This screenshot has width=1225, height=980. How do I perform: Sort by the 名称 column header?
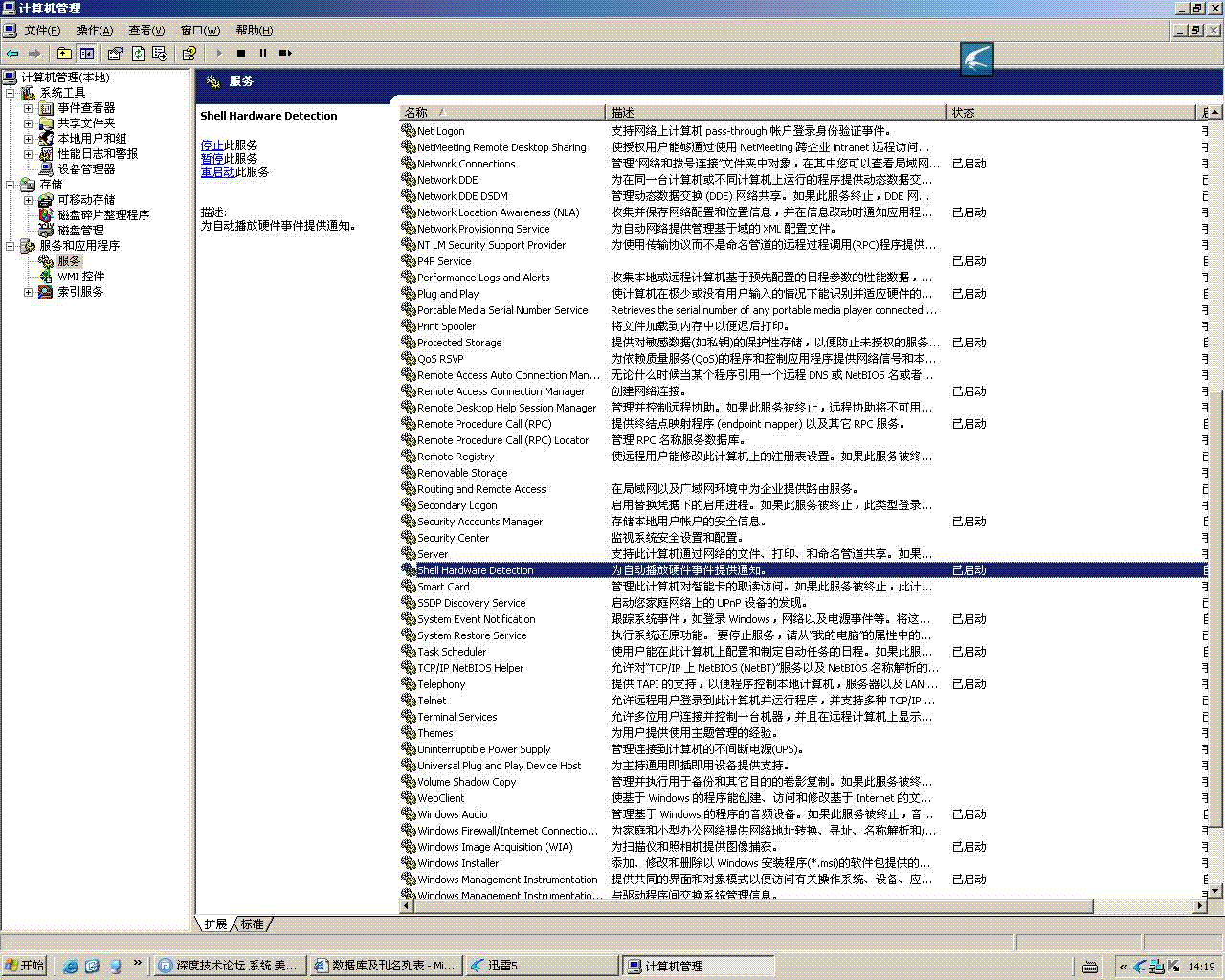pos(501,113)
